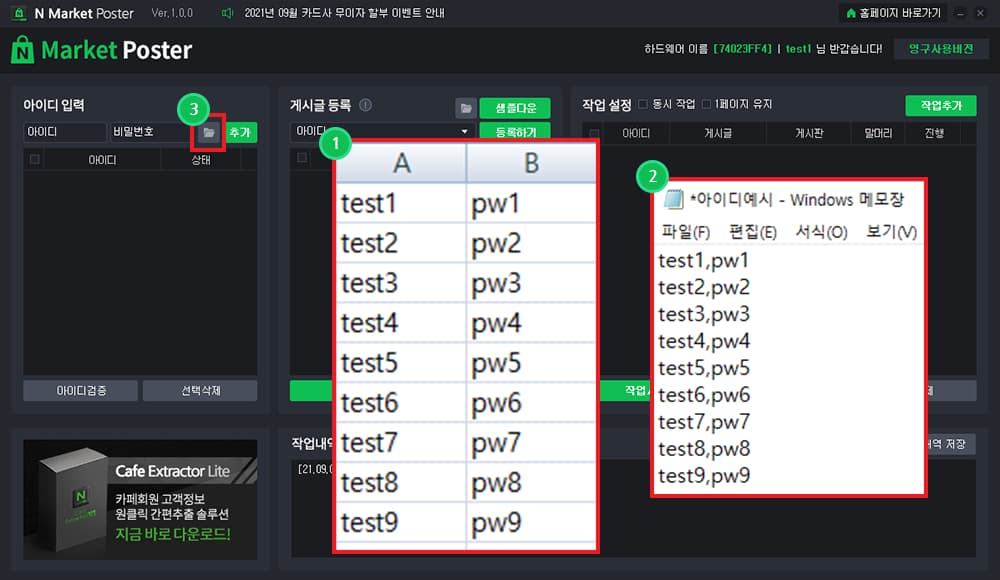Screen dimensions: 1000x580
Task: Click into the 아이디 input field
Action: pos(64,132)
